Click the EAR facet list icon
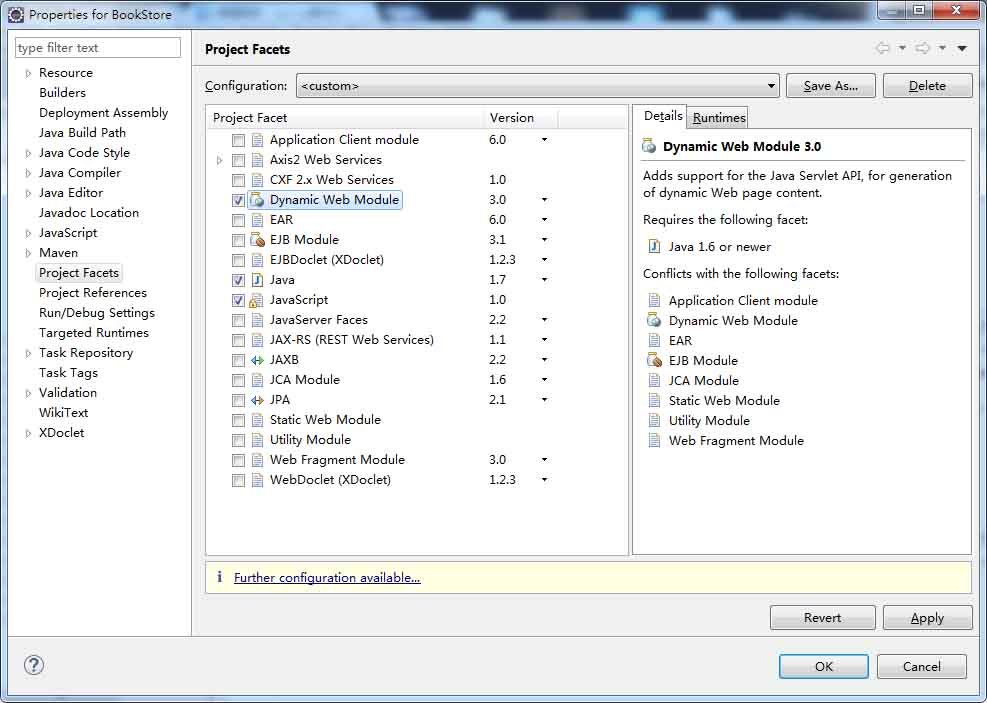Image resolution: width=987 pixels, height=703 pixels. point(257,220)
